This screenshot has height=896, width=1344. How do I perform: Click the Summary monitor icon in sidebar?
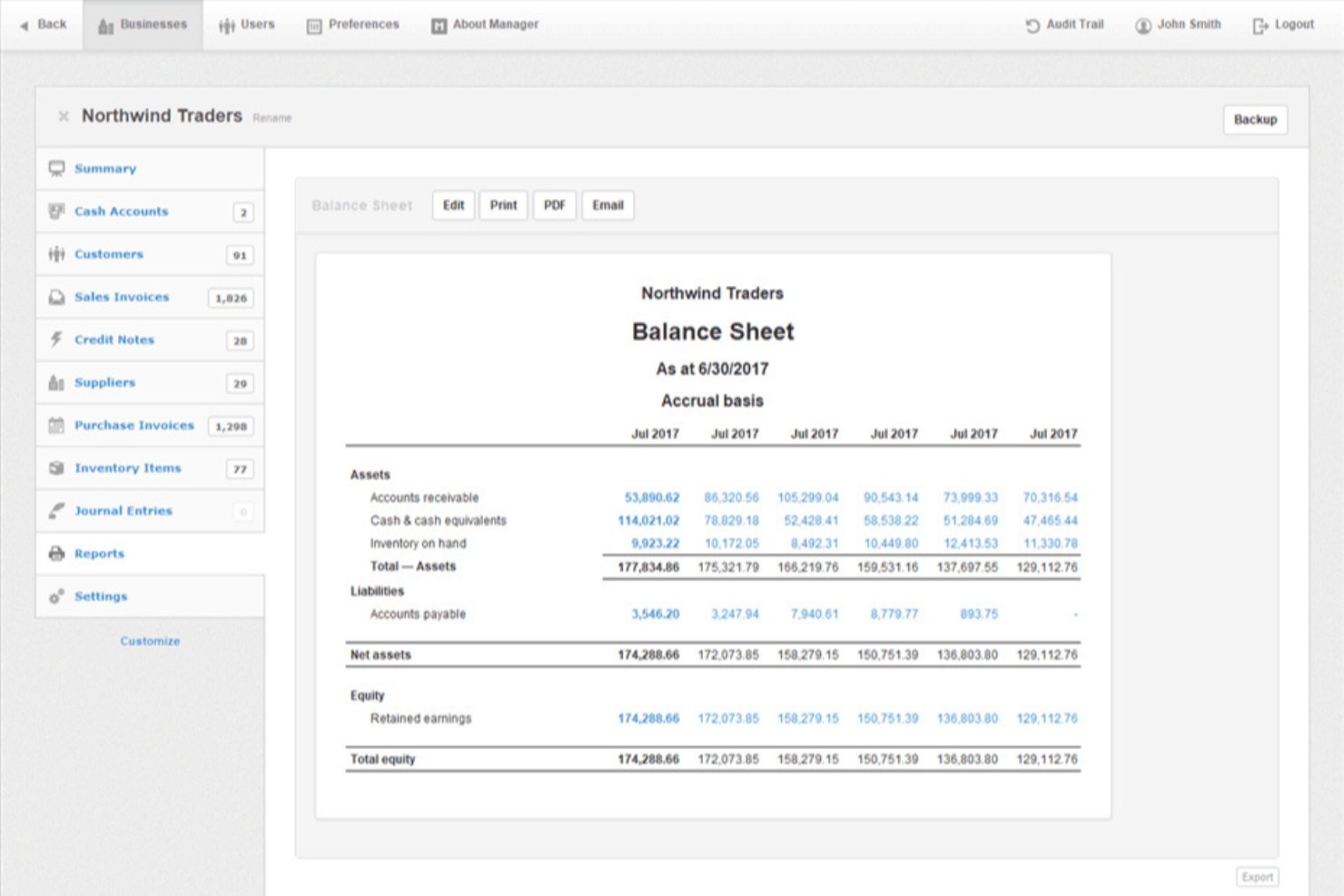(x=56, y=169)
